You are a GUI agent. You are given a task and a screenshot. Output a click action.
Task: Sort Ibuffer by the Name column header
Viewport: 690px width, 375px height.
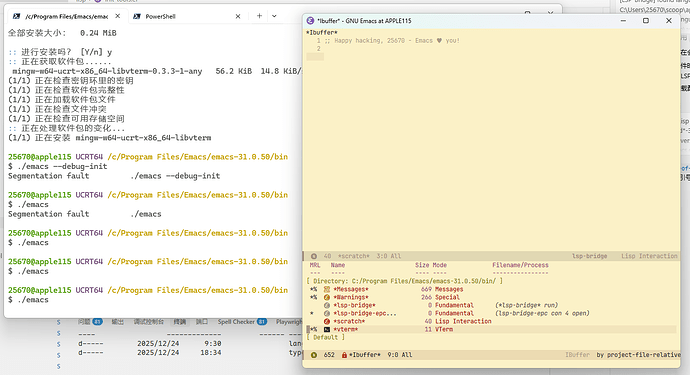338,265
